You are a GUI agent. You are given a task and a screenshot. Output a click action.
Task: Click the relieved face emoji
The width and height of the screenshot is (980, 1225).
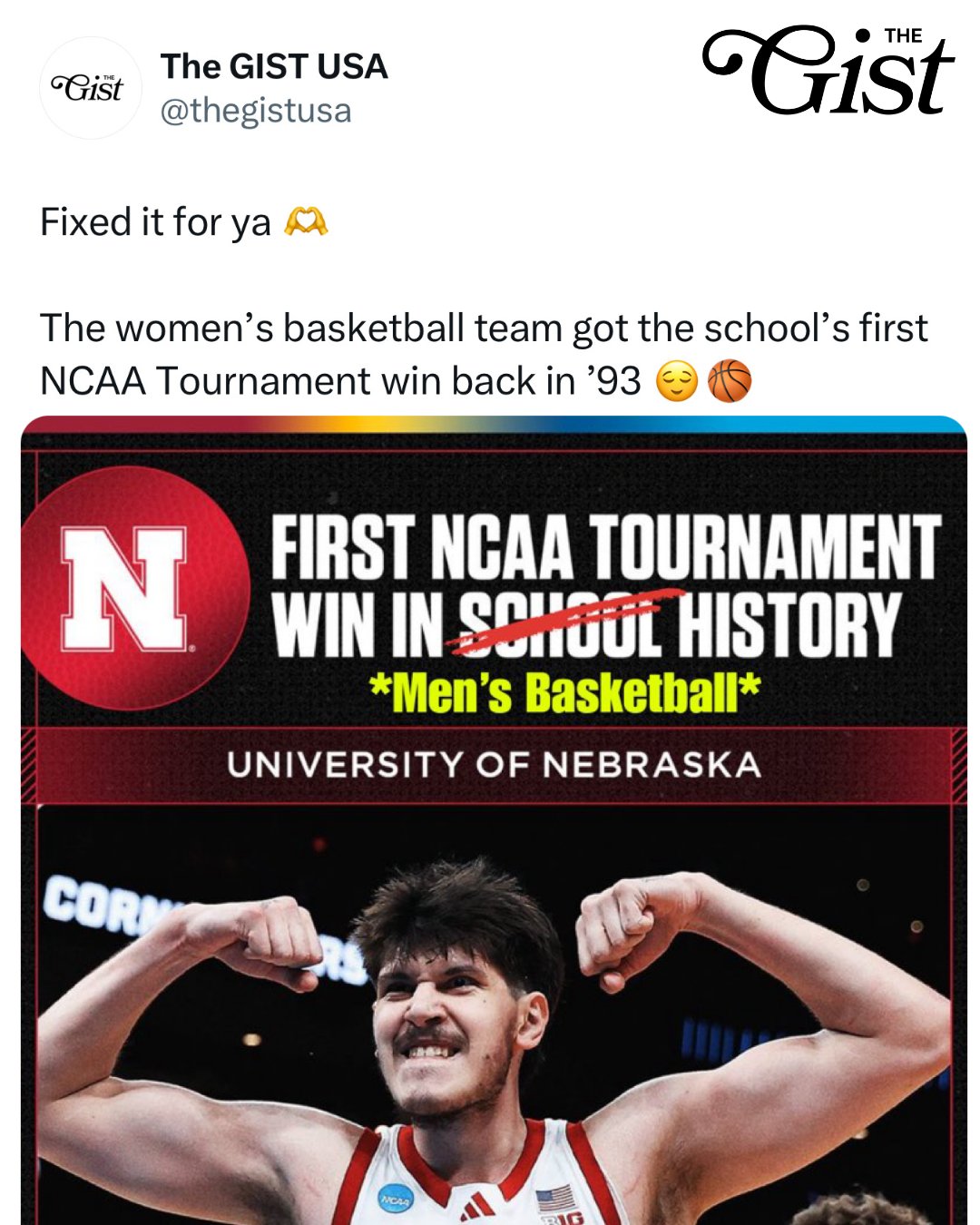click(x=676, y=381)
